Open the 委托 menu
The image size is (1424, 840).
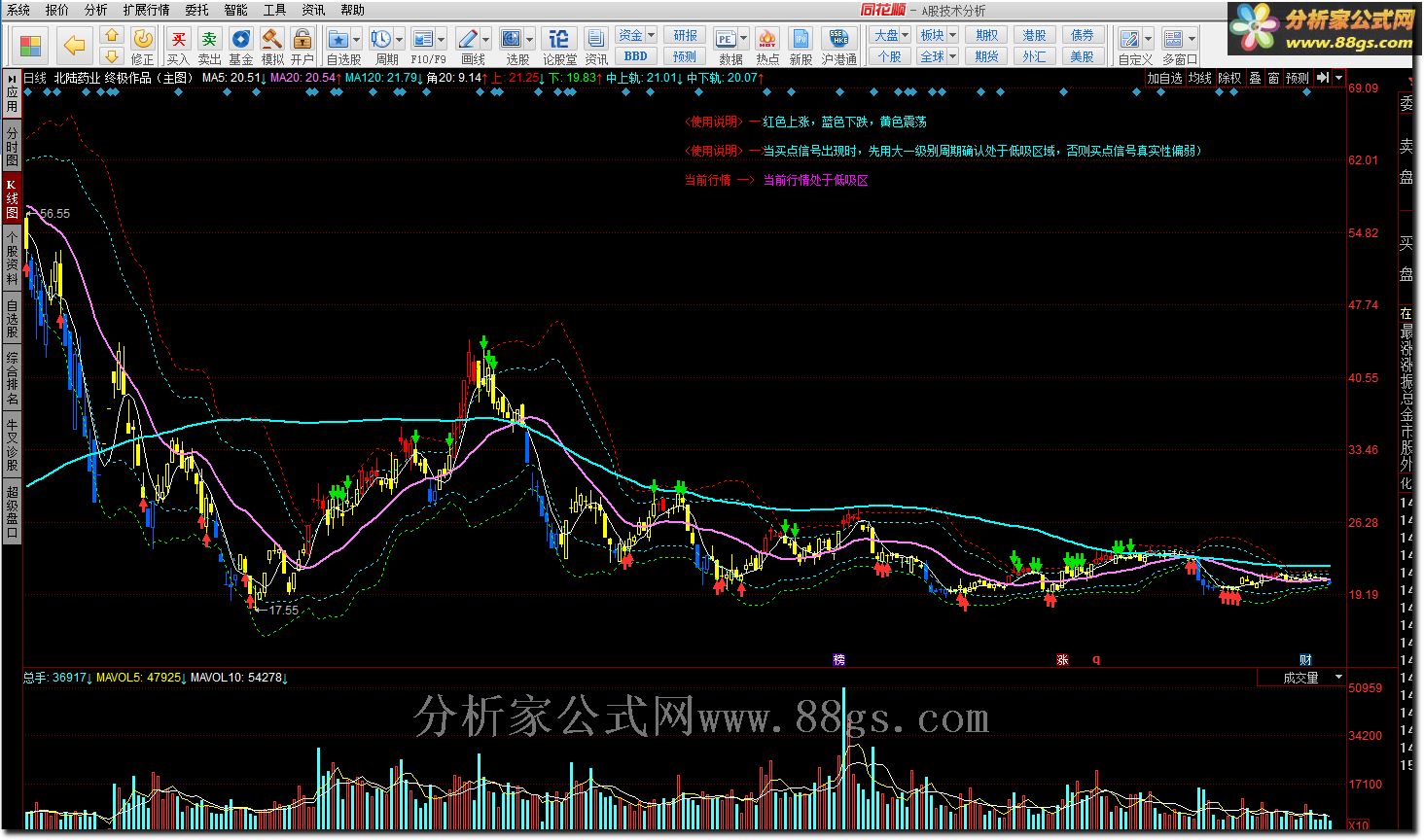196,10
